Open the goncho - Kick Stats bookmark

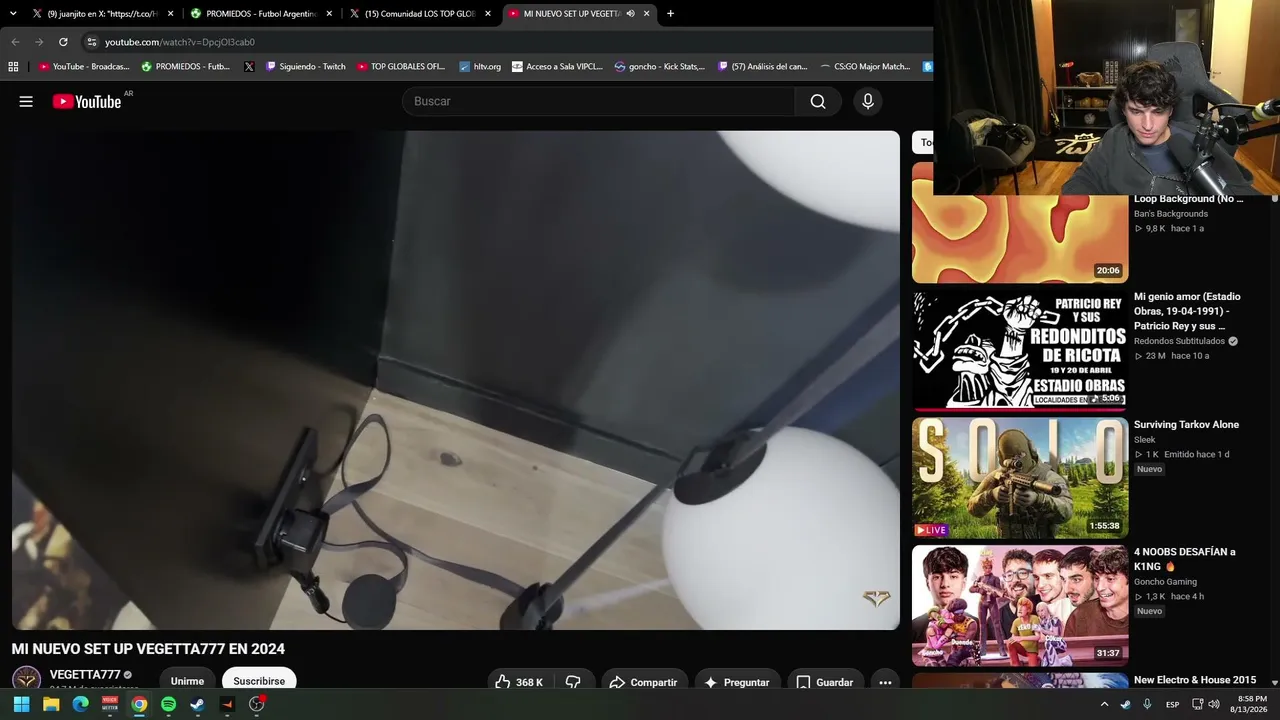tap(660, 67)
